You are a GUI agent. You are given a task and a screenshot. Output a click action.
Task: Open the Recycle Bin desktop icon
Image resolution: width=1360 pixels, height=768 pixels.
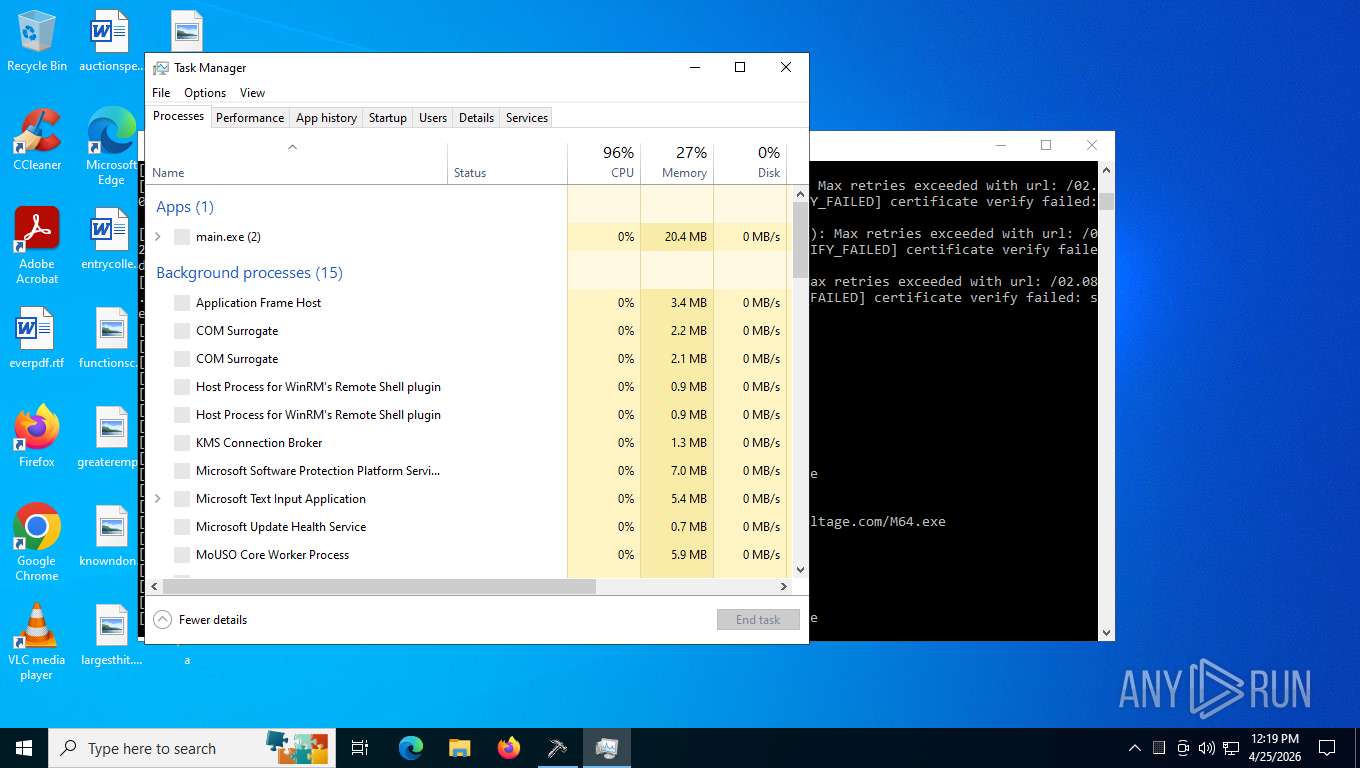pyautogui.click(x=37, y=42)
